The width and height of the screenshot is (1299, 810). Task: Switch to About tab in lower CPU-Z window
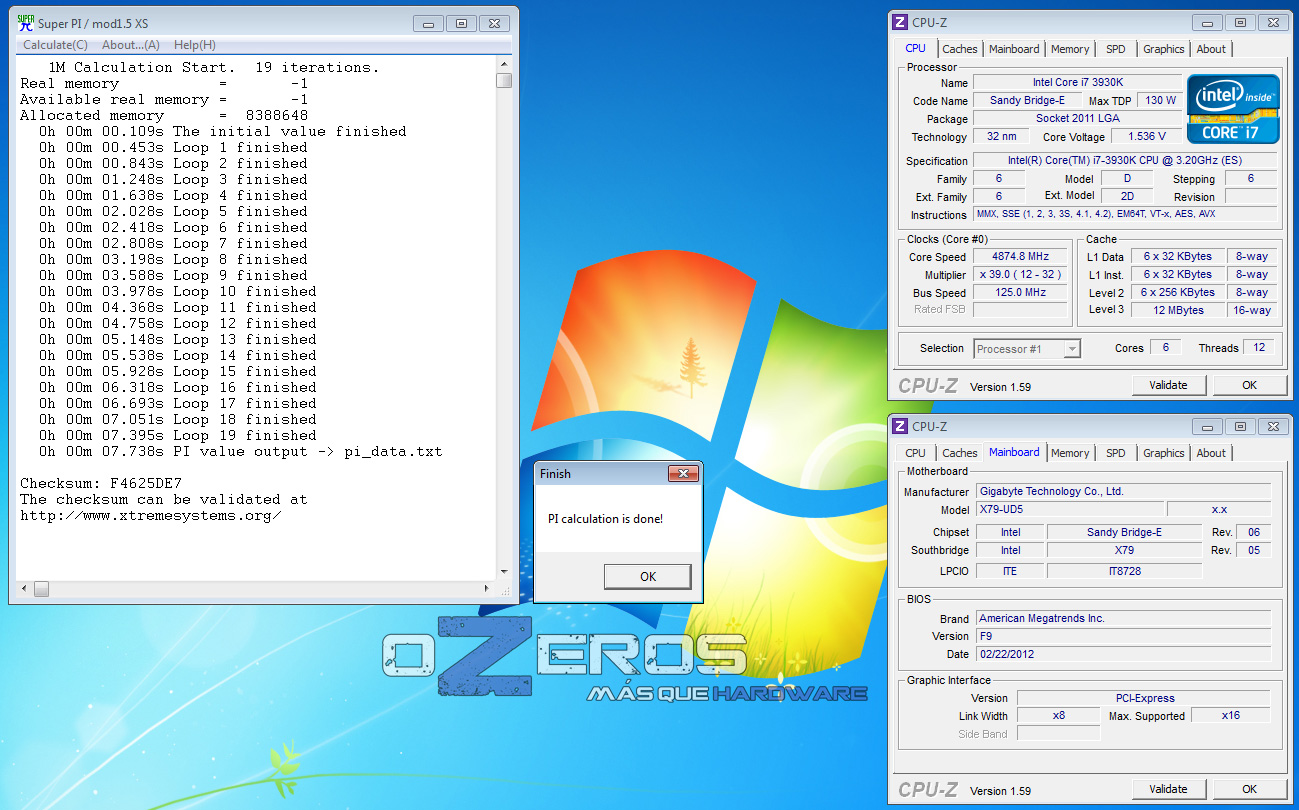click(x=1211, y=453)
